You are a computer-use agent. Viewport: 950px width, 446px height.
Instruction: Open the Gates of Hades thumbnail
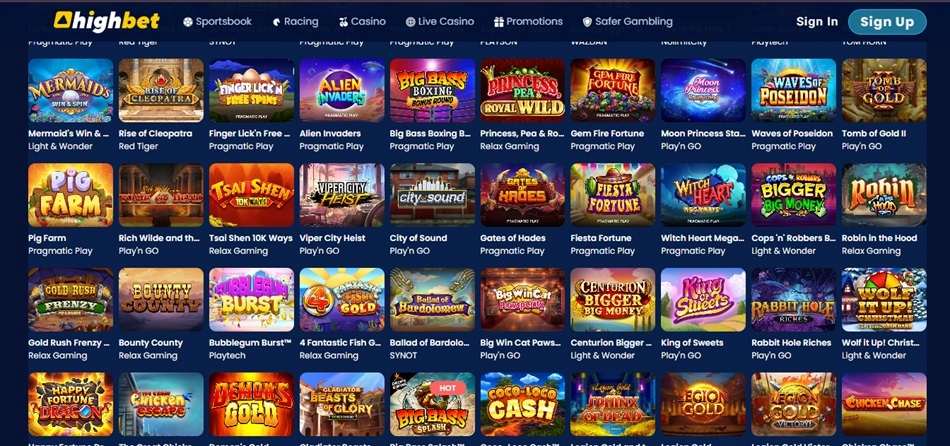522,195
